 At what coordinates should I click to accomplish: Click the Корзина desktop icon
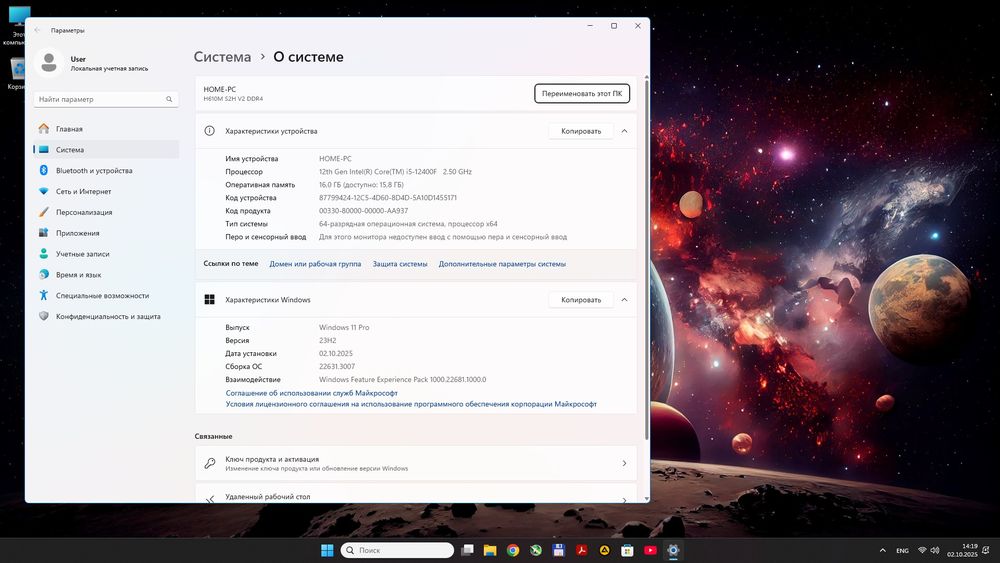pyautogui.click(x=15, y=73)
